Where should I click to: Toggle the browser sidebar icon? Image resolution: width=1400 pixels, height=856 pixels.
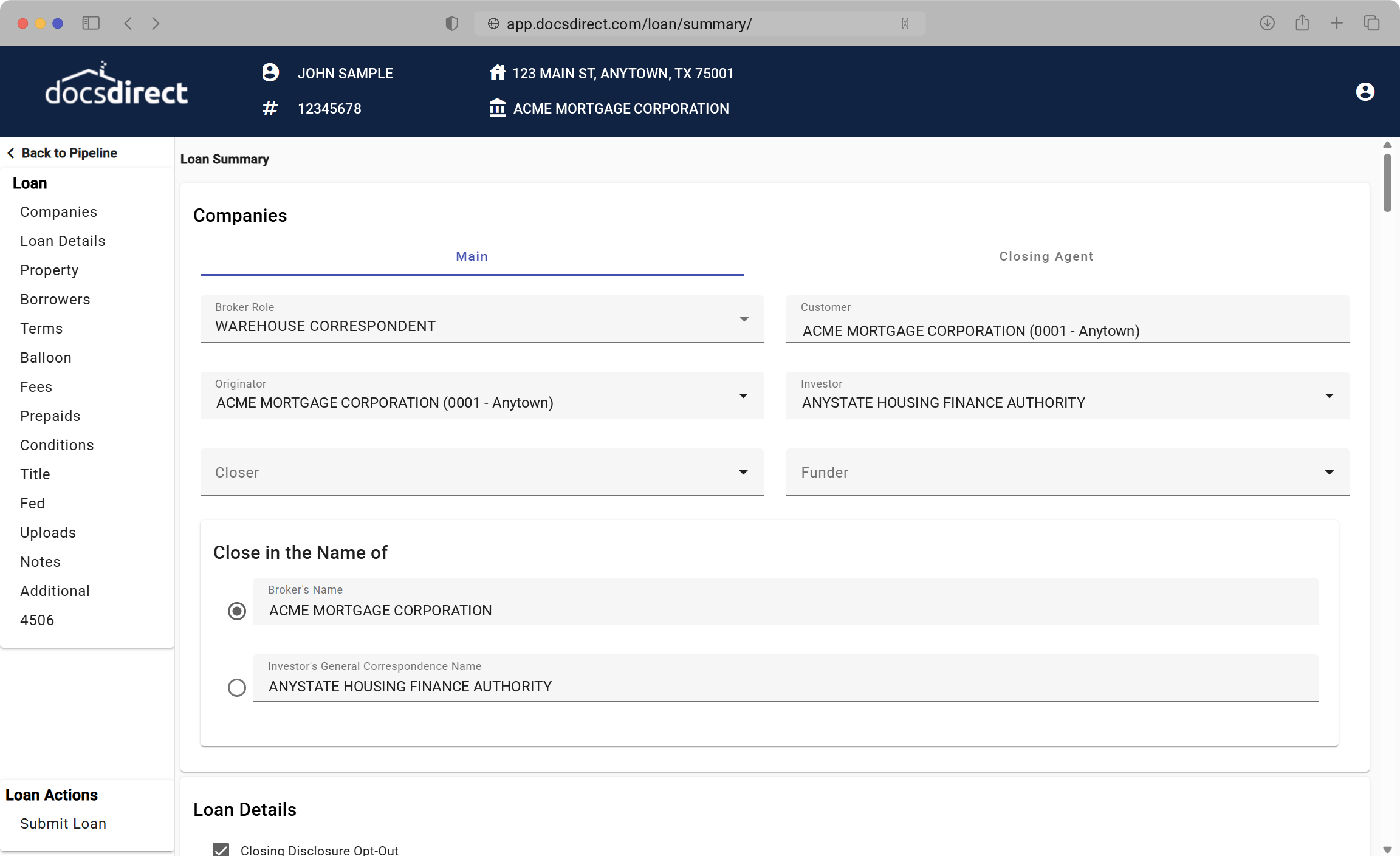point(91,23)
